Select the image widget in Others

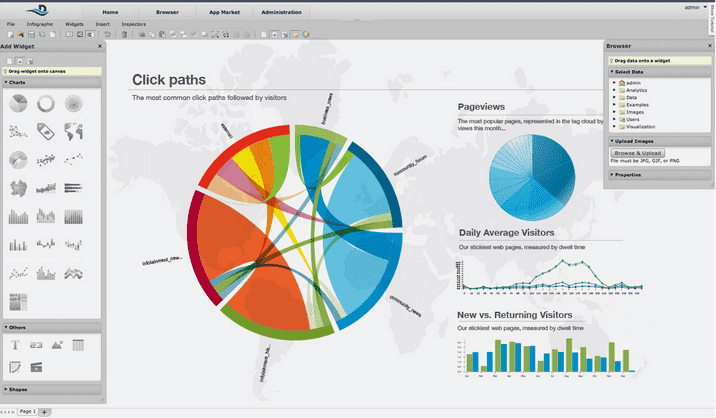click(x=57, y=345)
